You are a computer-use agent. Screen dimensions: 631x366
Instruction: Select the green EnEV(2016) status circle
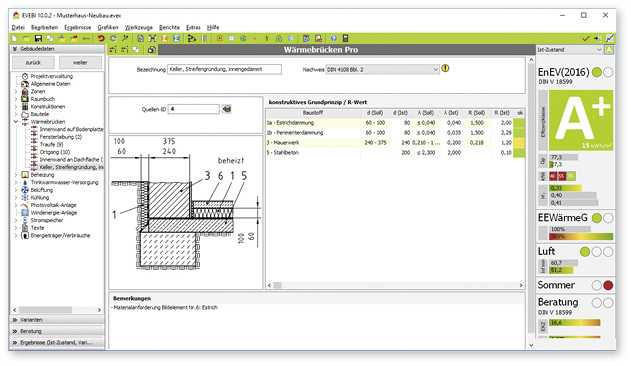[x=597, y=72]
